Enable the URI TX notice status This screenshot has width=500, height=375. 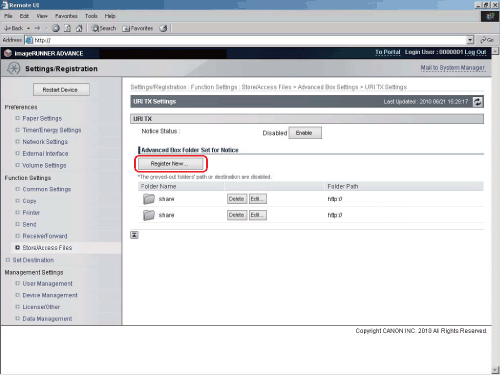point(305,133)
